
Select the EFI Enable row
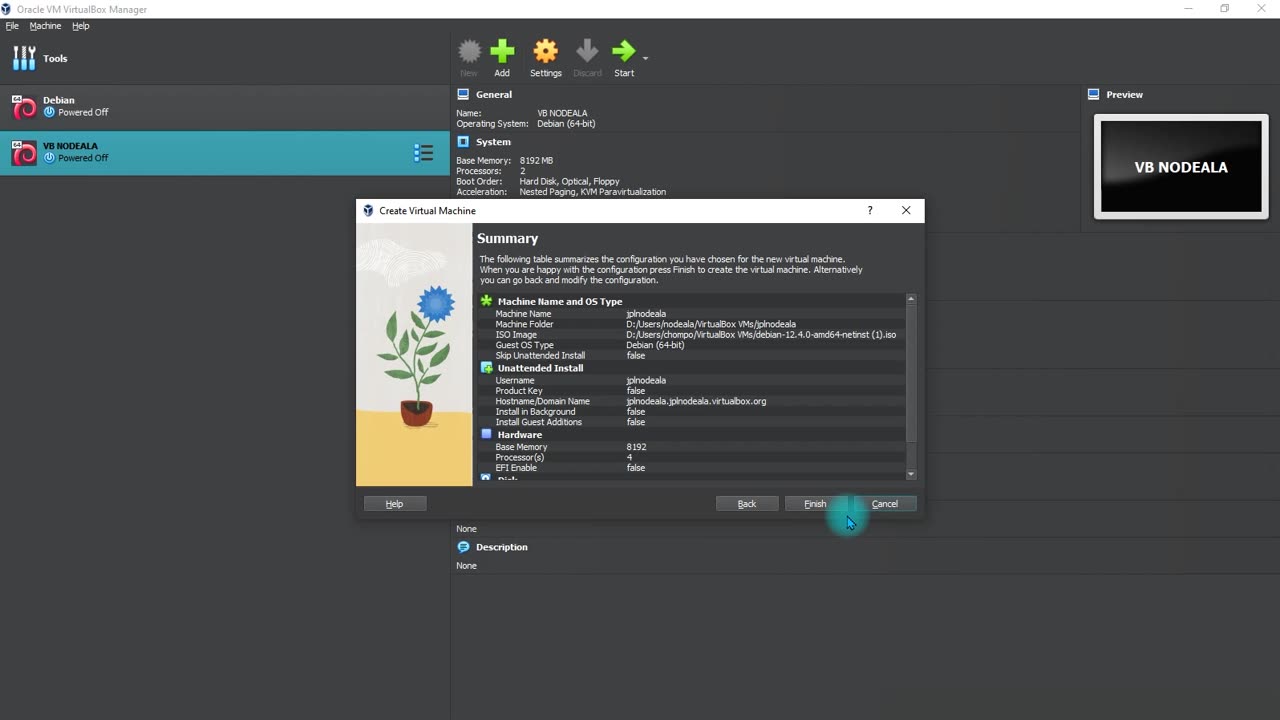click(x=692, y=468)
